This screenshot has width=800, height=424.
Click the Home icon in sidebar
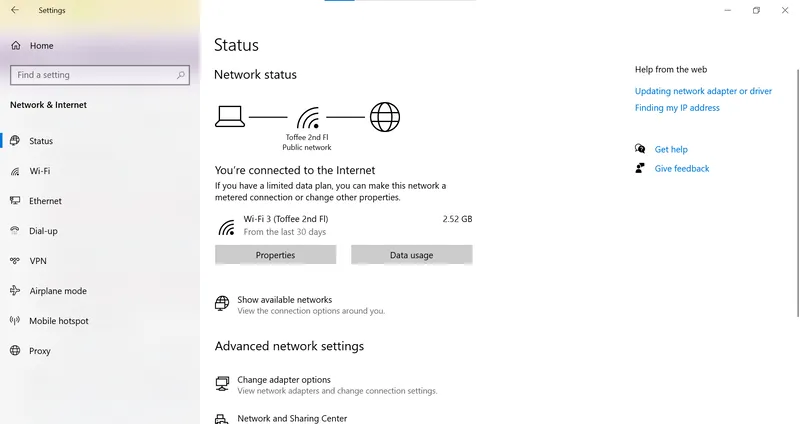tap(15, 46)
